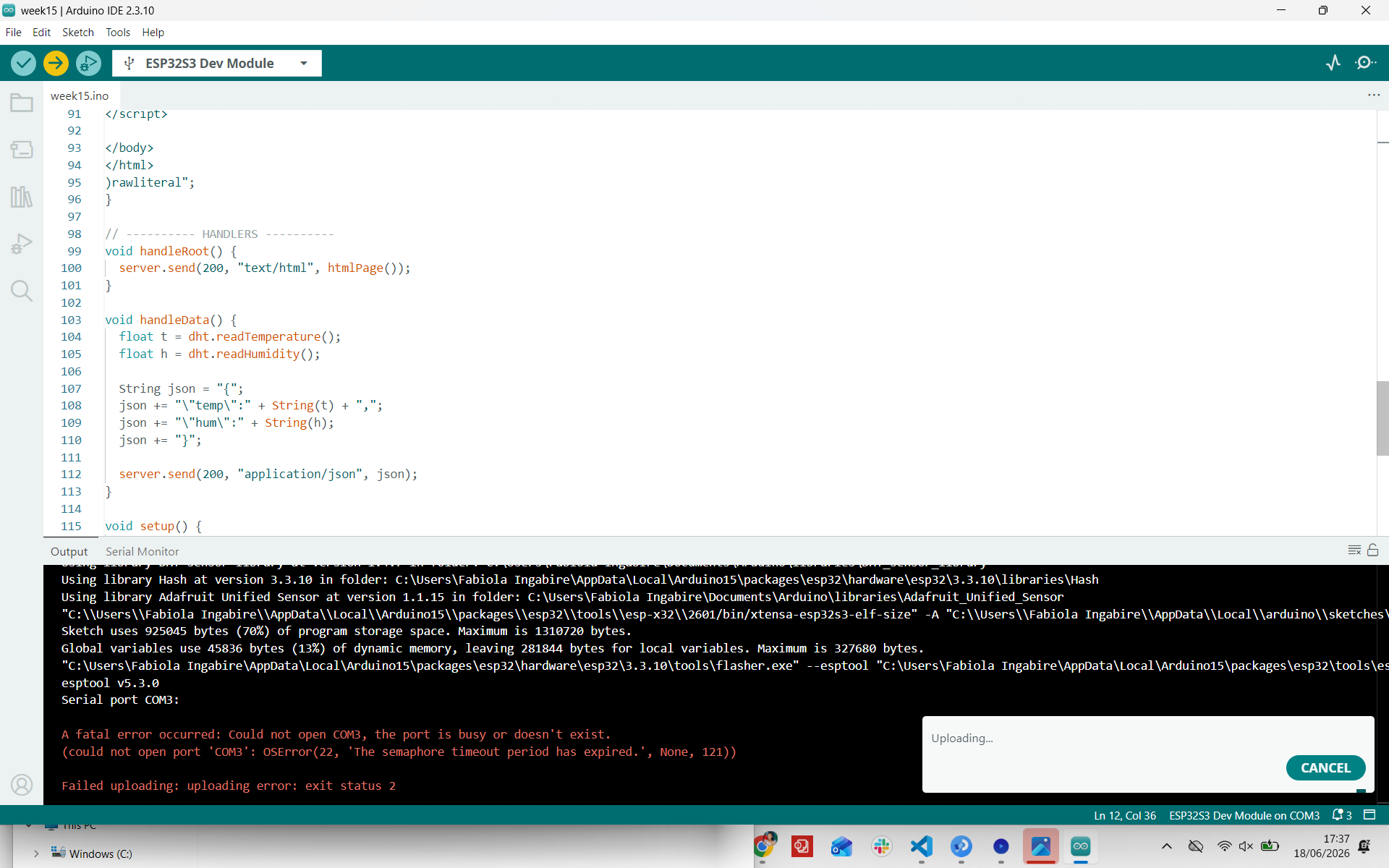Open the Help menu
The width and height of the screenshot is (1389, 868).
[153, 33]
